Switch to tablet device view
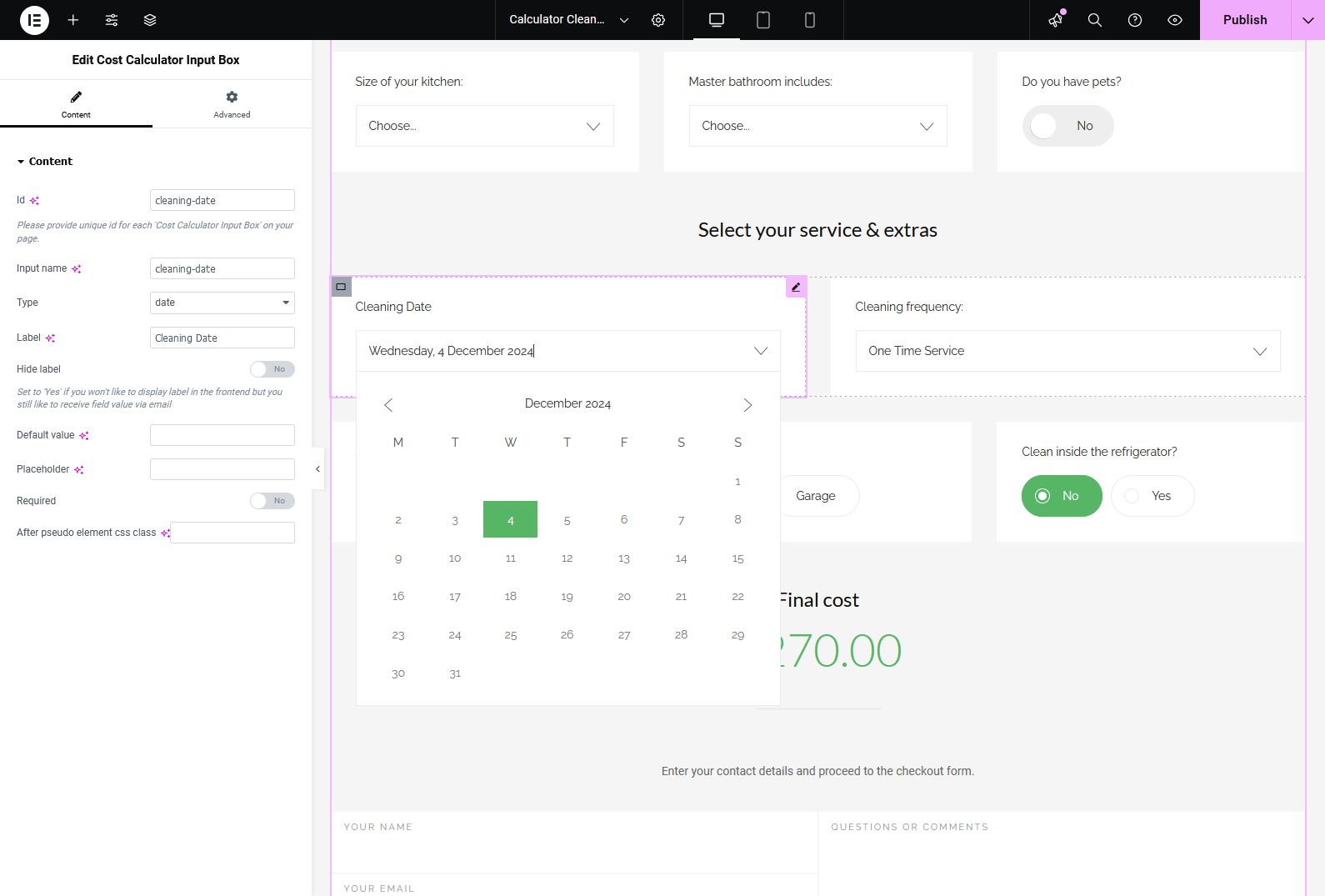This screenshot has width=1325, height=896. [763, 20]
